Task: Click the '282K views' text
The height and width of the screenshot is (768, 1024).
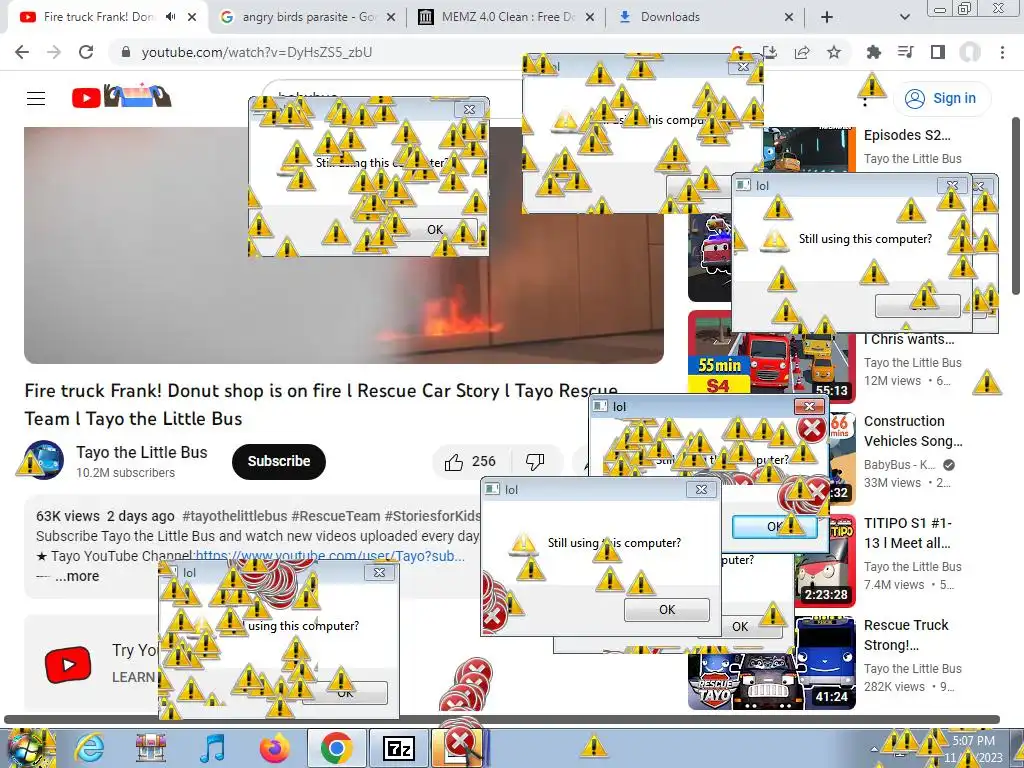Action: pyautogui.click(x=894, y=686)
